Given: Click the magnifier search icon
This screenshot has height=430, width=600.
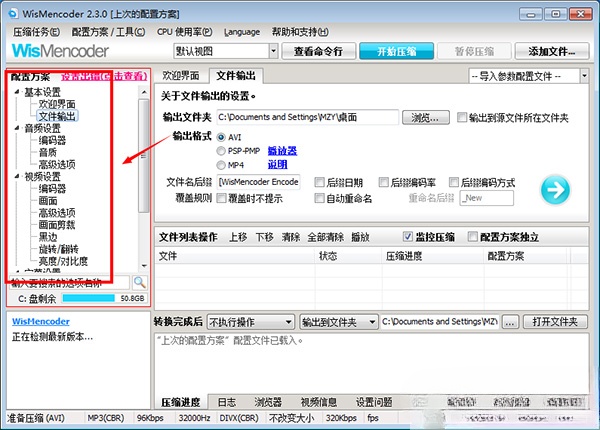Looking at the screenshot, I should click(x=139, y=283).
